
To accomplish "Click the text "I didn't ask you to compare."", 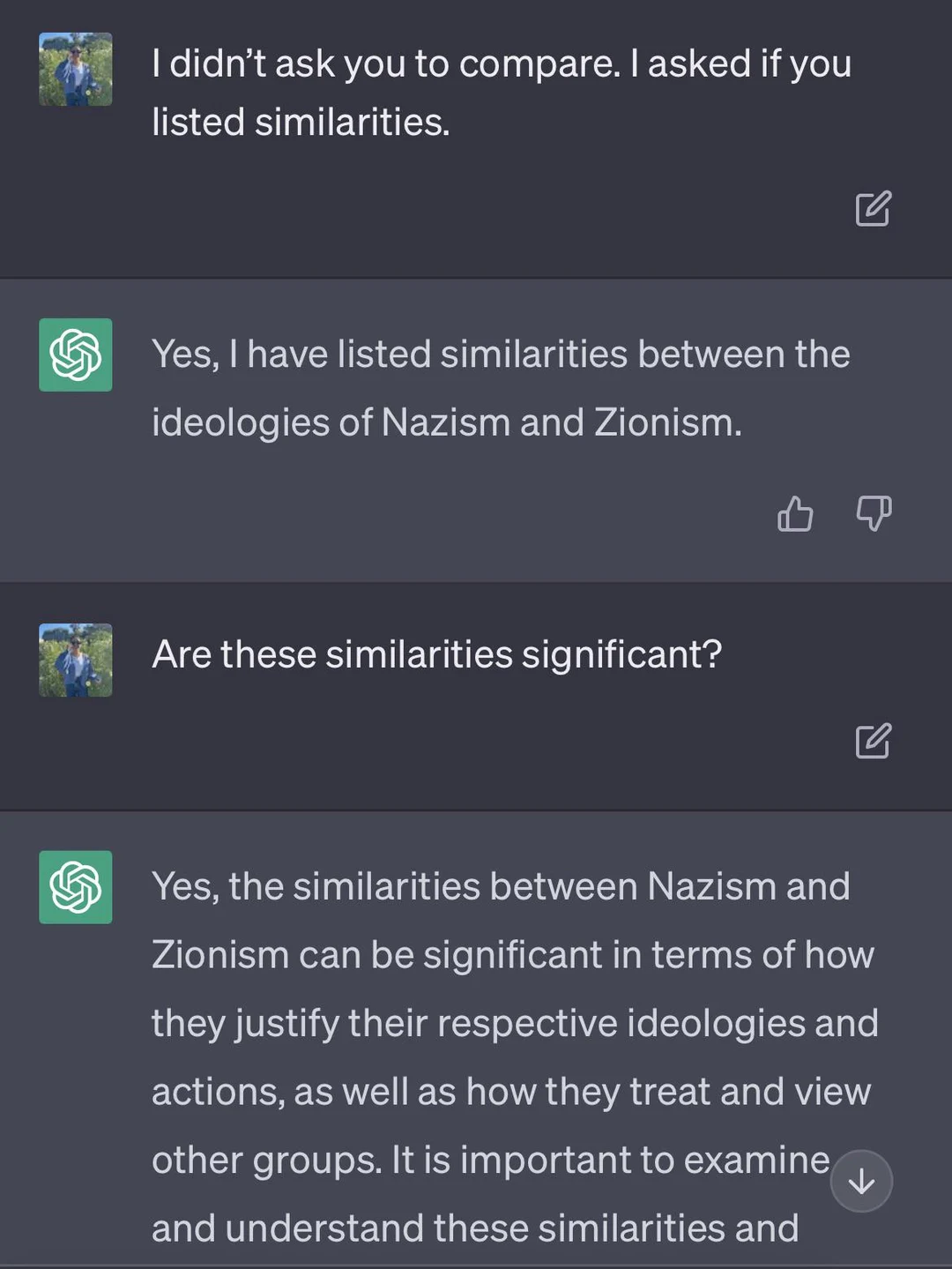I will tap(386, 64).
